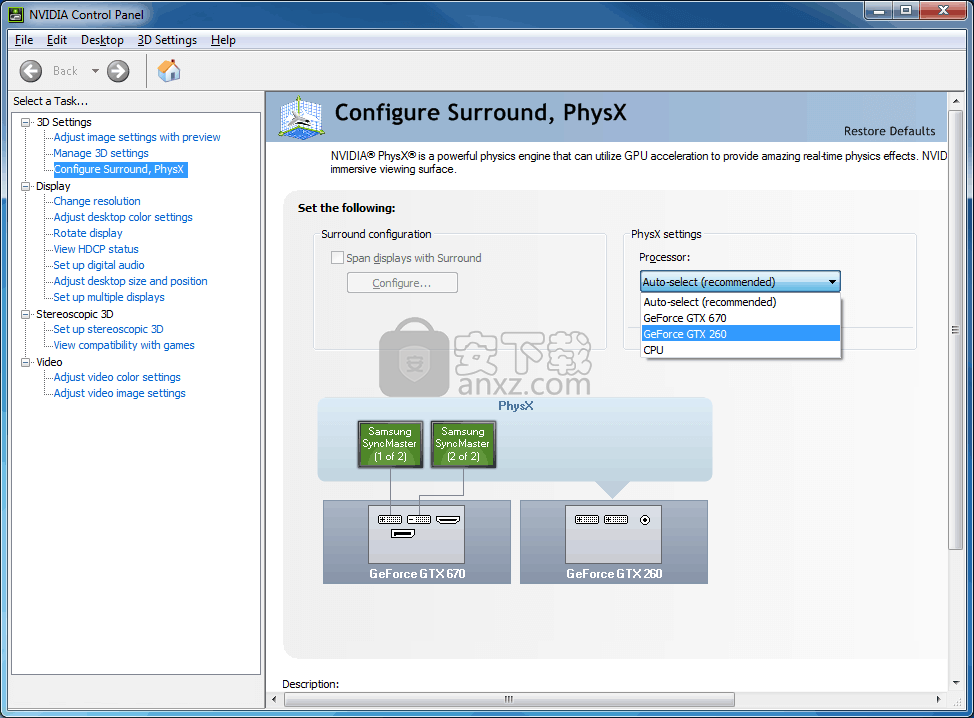Open Adjust desktop color settings

[x=123, y=217]
